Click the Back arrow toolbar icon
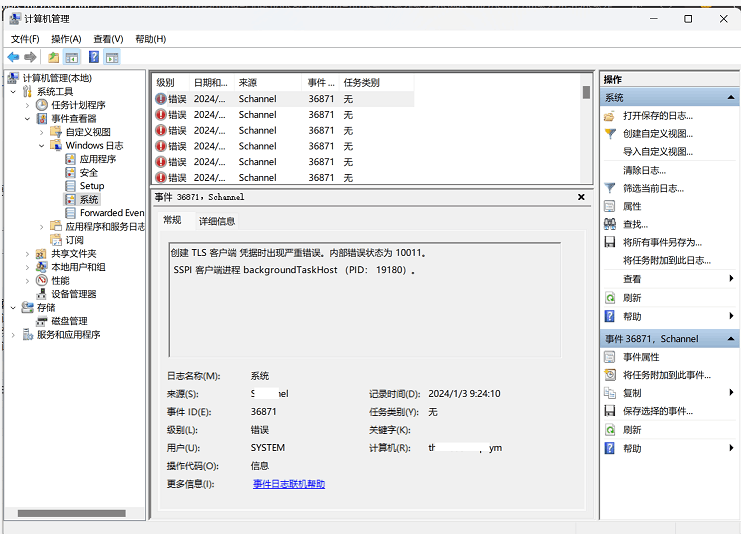 click(x=13, y=57)
